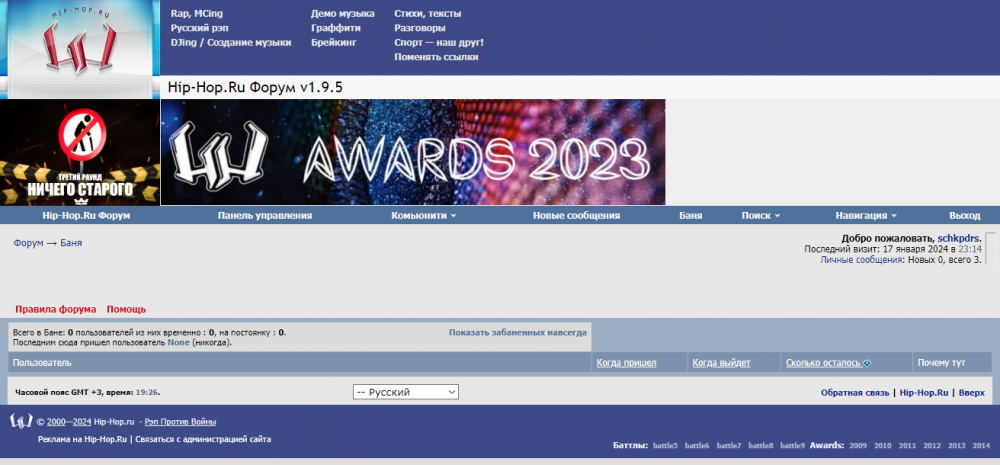Click Выход to log out
1000x465 pixels.
pyautogui.click(x=964, y=216)
